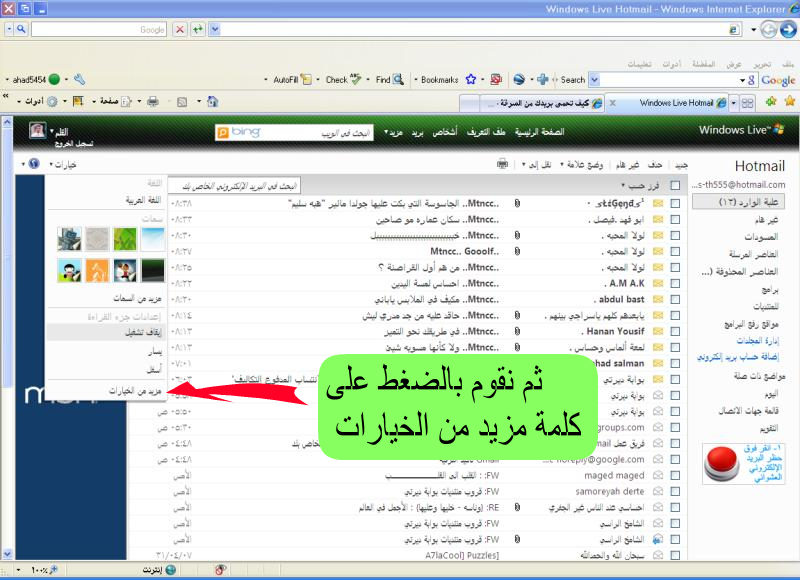
Task: Check the box for A.M A.K email
Action: click(x=675, y=283)
